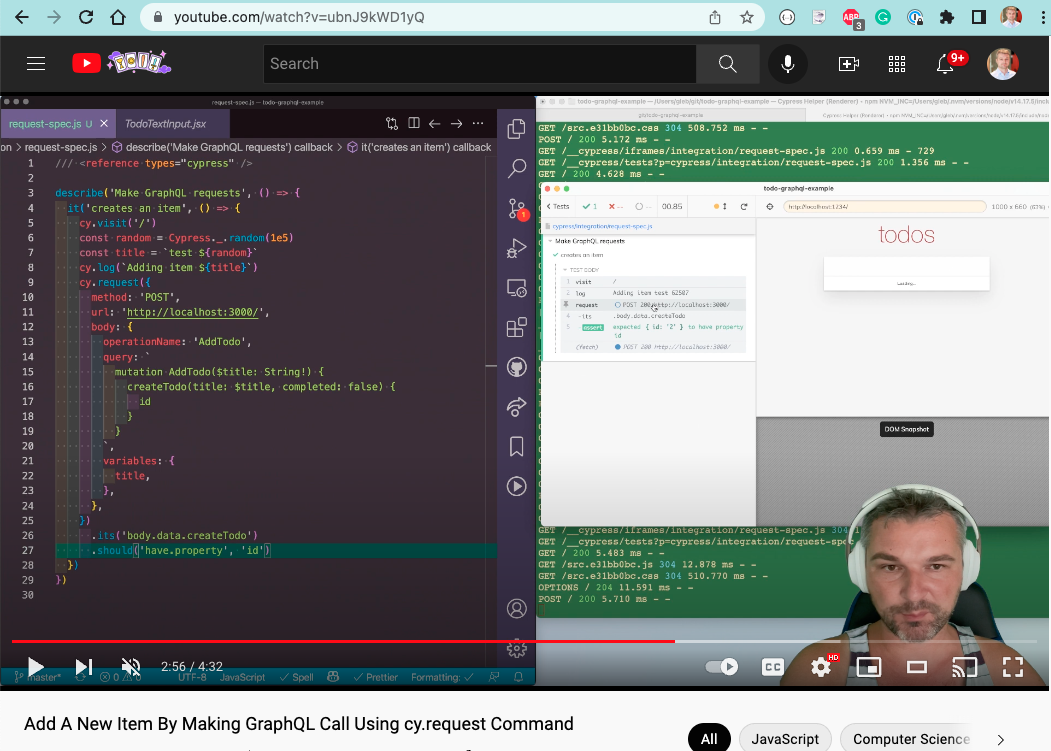
Task: Select the All filter chip
Action: [709, 739]
